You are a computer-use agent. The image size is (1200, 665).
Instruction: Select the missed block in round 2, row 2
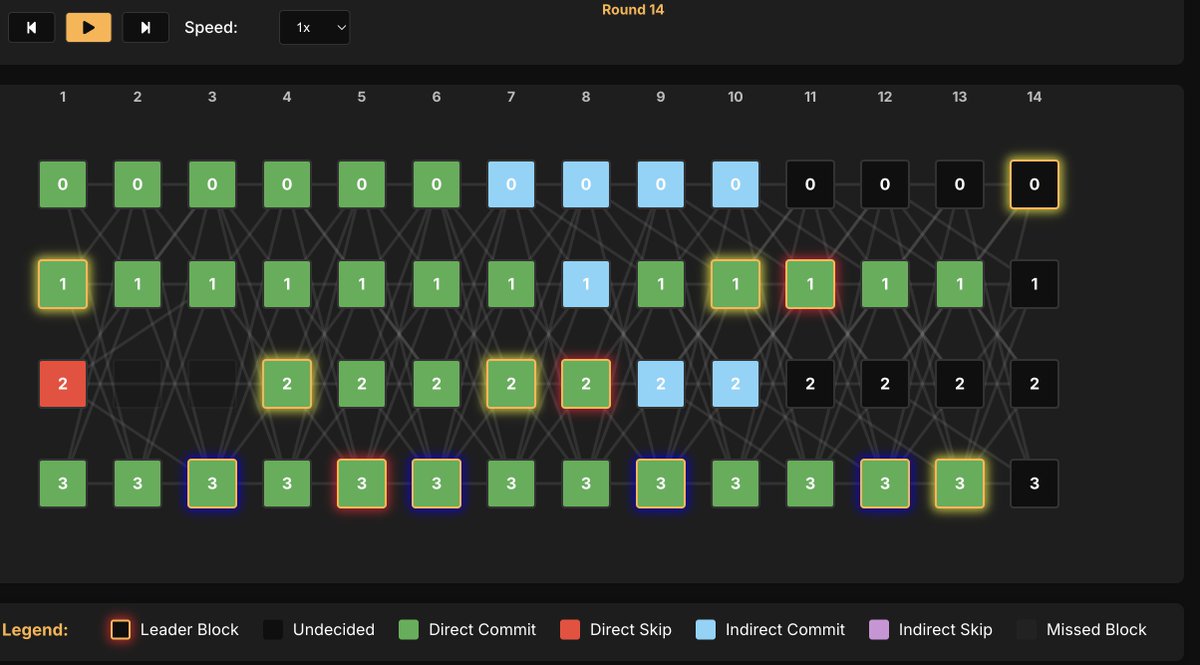point(137,384)
